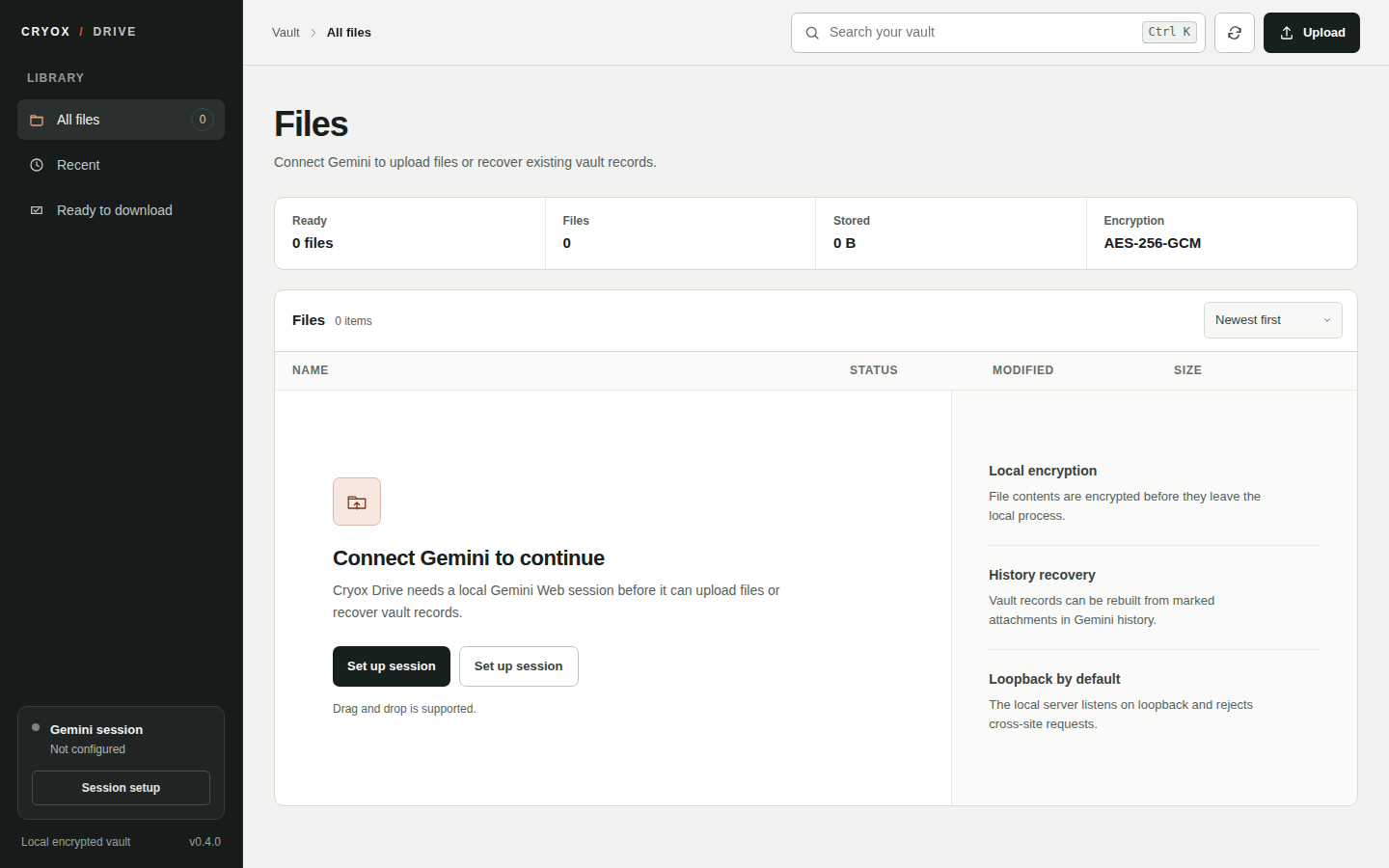This screenshot has width=1389, height=868.
Task: Click the Connect Gemini to continue heading
Action: click(x=469, y=558)
